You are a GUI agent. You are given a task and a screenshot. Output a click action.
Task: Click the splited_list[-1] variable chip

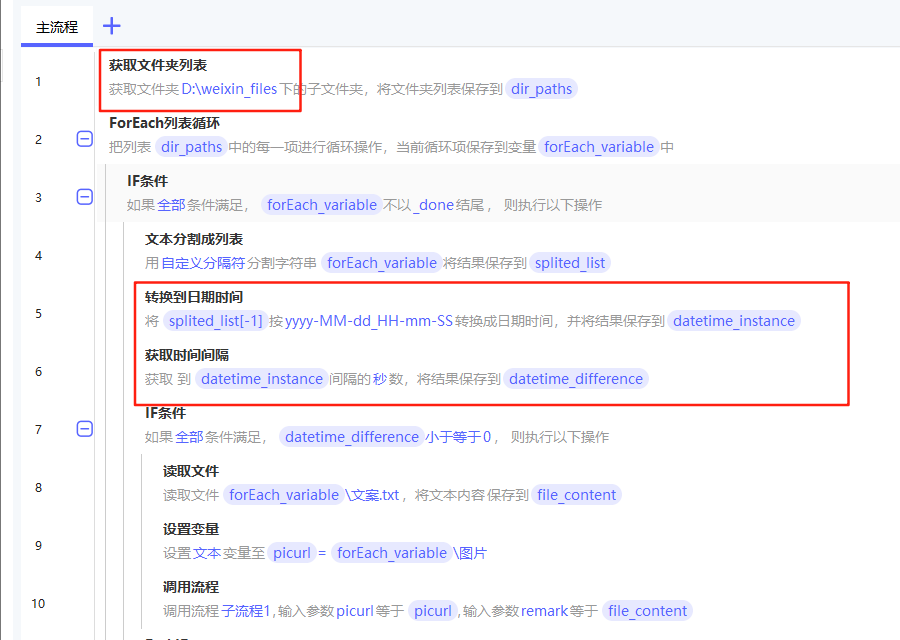pos(215,321)
